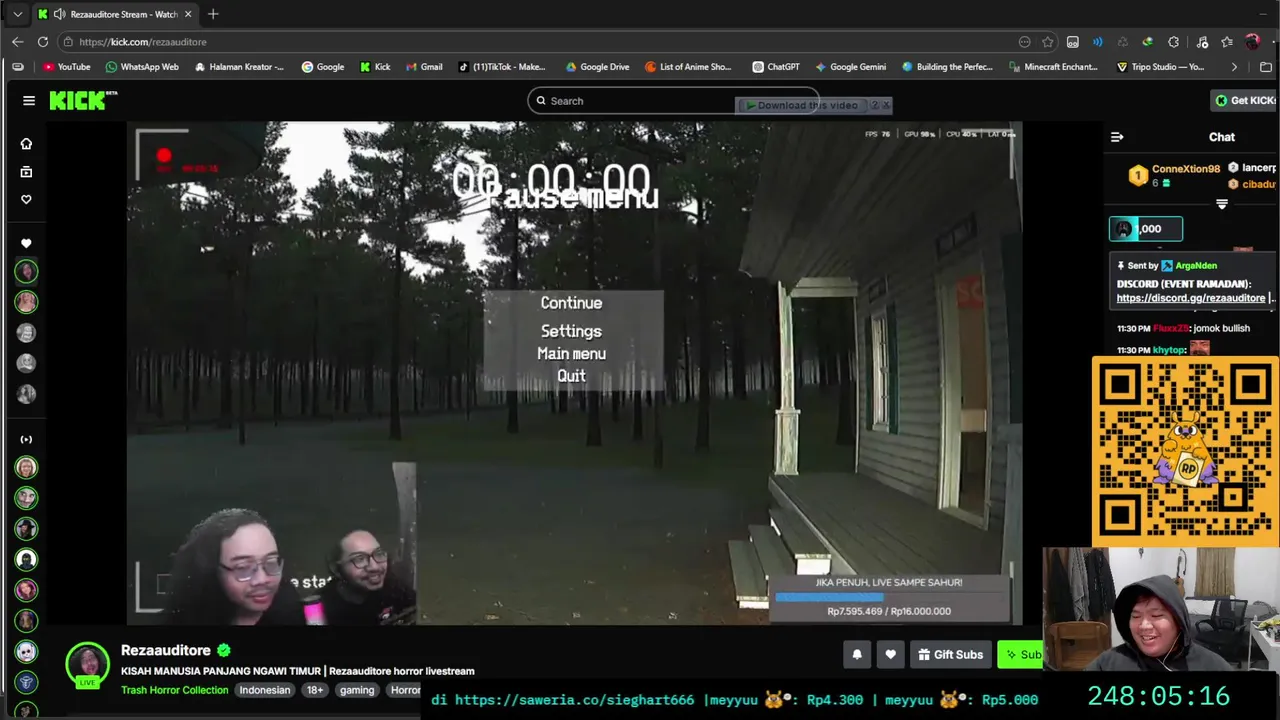
Task: Click the Indonesian language tag
Action: coord(265,690)
